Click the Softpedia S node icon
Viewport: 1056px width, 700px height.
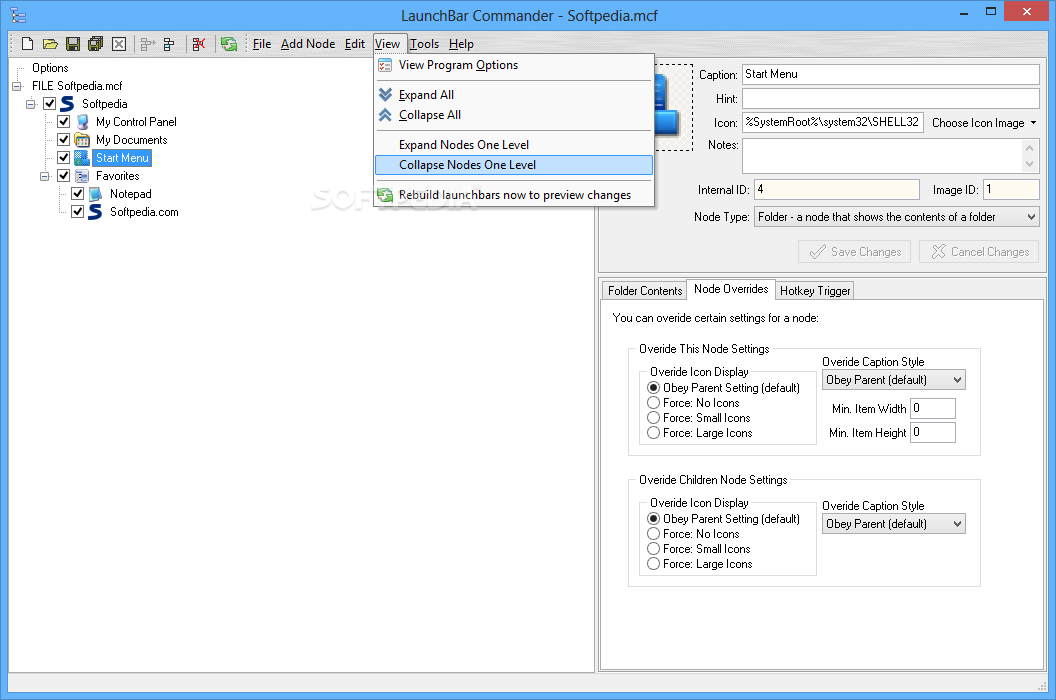(67, 104)
